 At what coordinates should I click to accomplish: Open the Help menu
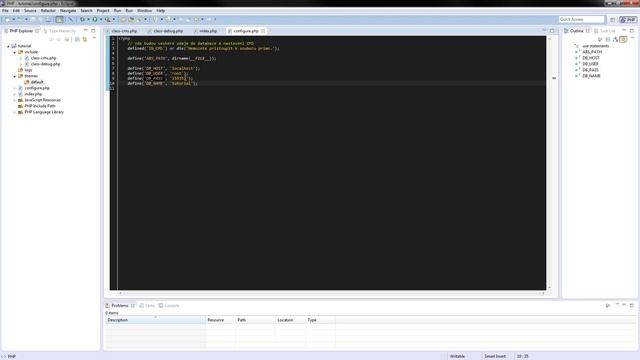pos(161,11)
